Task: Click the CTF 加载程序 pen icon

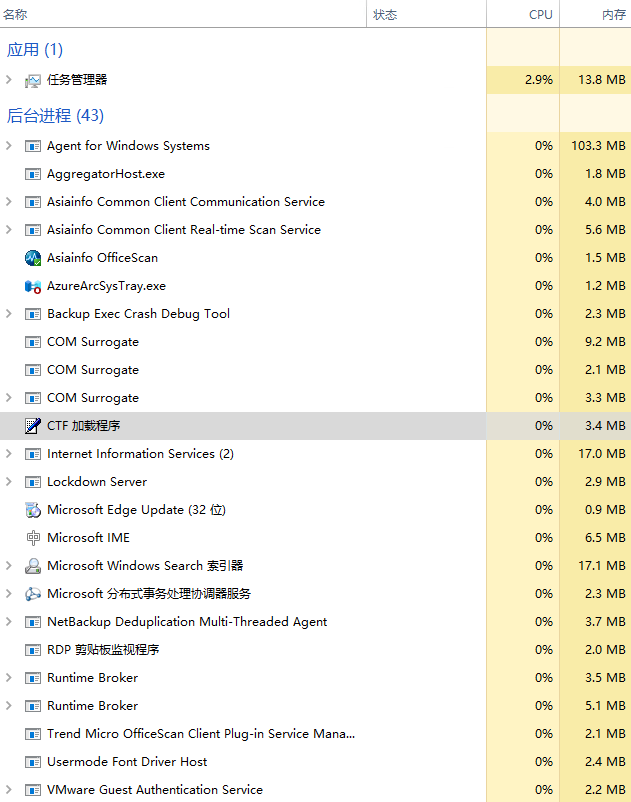Action: 33,426
